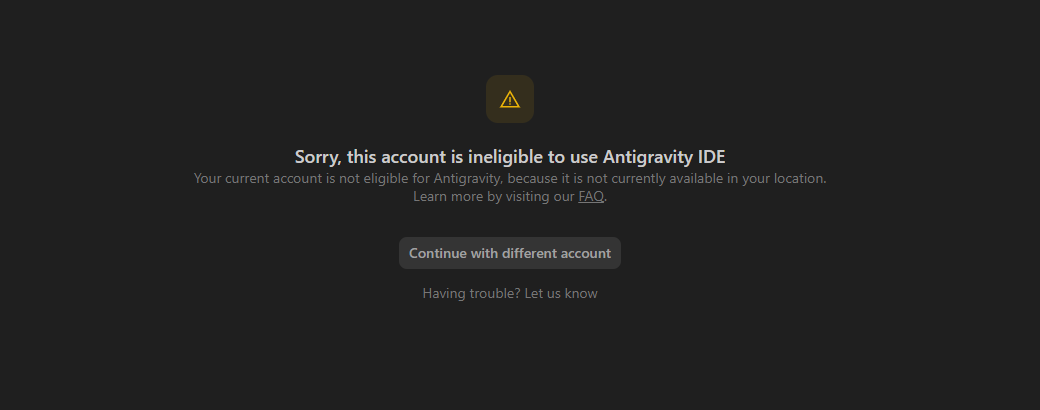Click Continue with different account button
1040x410 pixels.
(509, 253)
